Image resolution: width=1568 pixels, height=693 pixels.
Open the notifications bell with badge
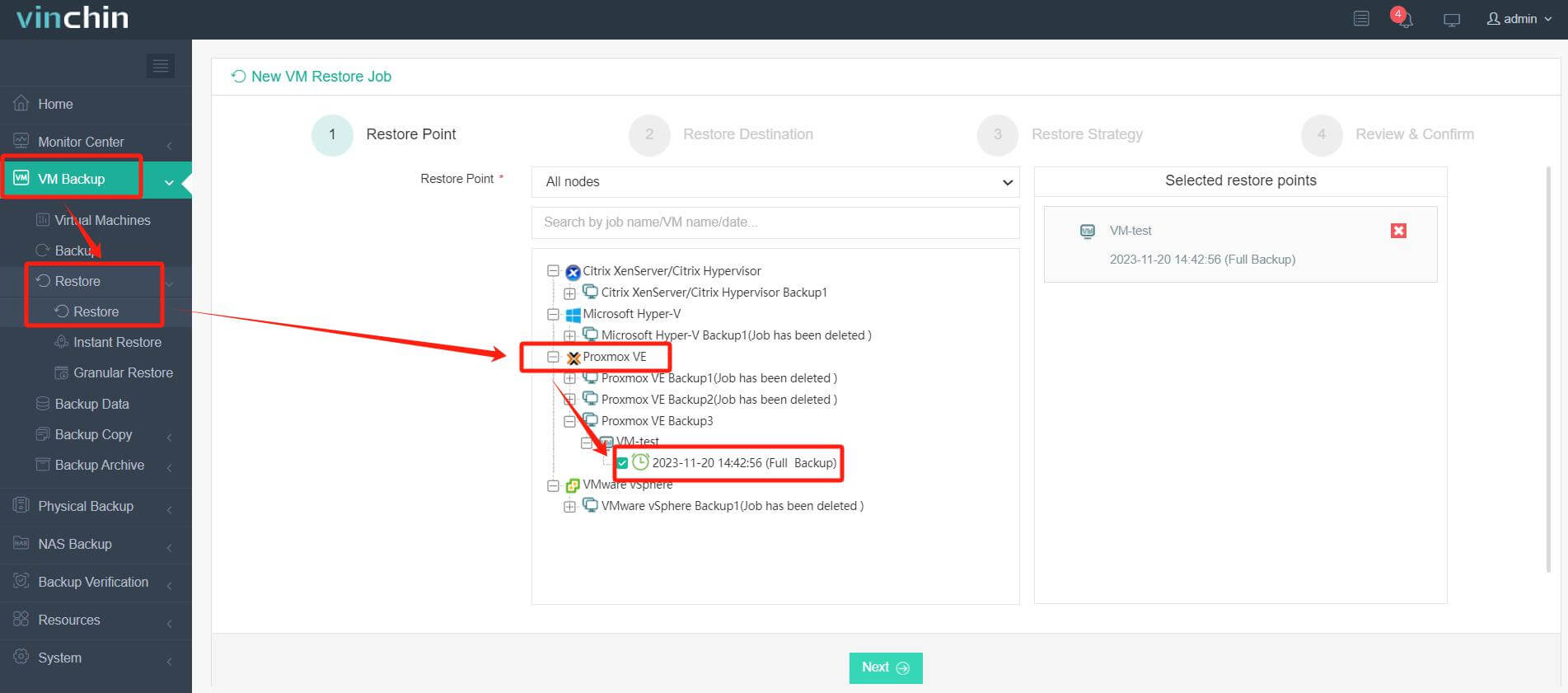tap(1403, 18)
